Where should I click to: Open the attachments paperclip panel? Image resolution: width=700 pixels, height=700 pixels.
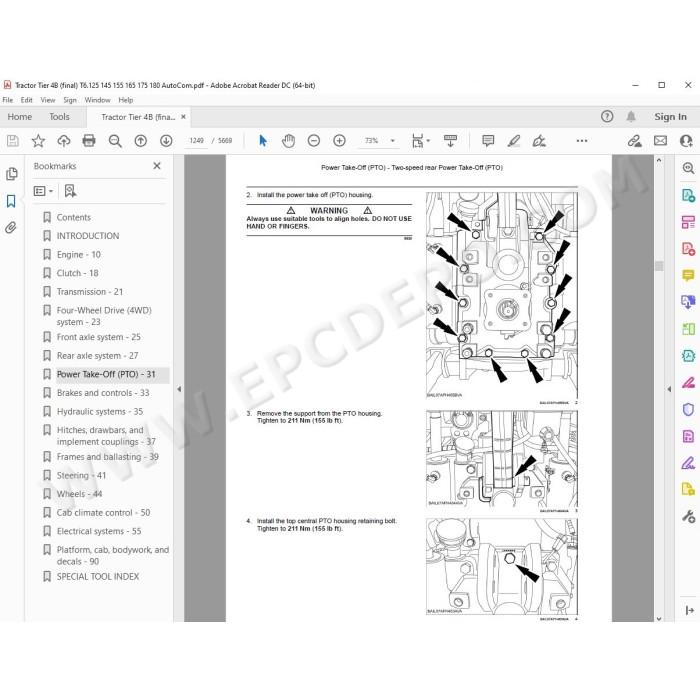[11, 228]
